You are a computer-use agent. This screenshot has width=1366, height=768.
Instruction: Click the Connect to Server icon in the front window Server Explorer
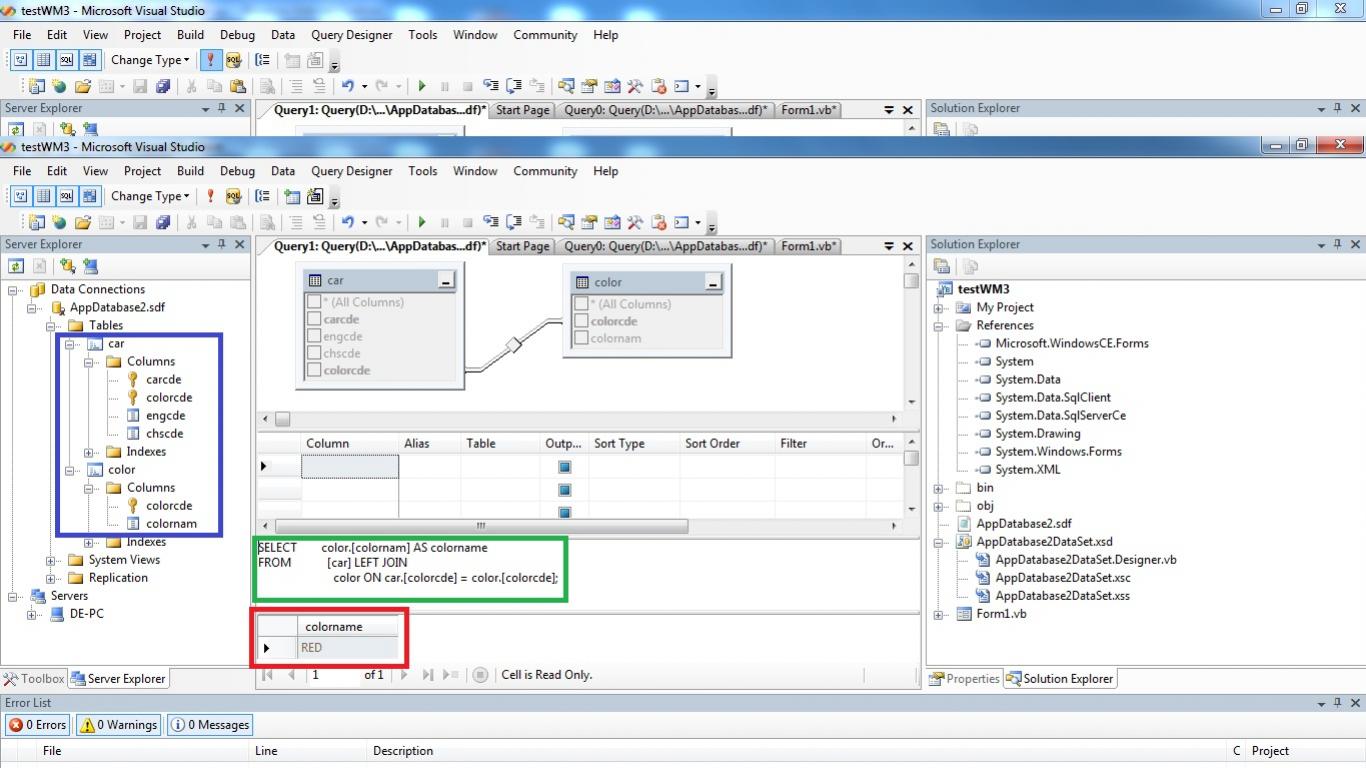[90, 266]
